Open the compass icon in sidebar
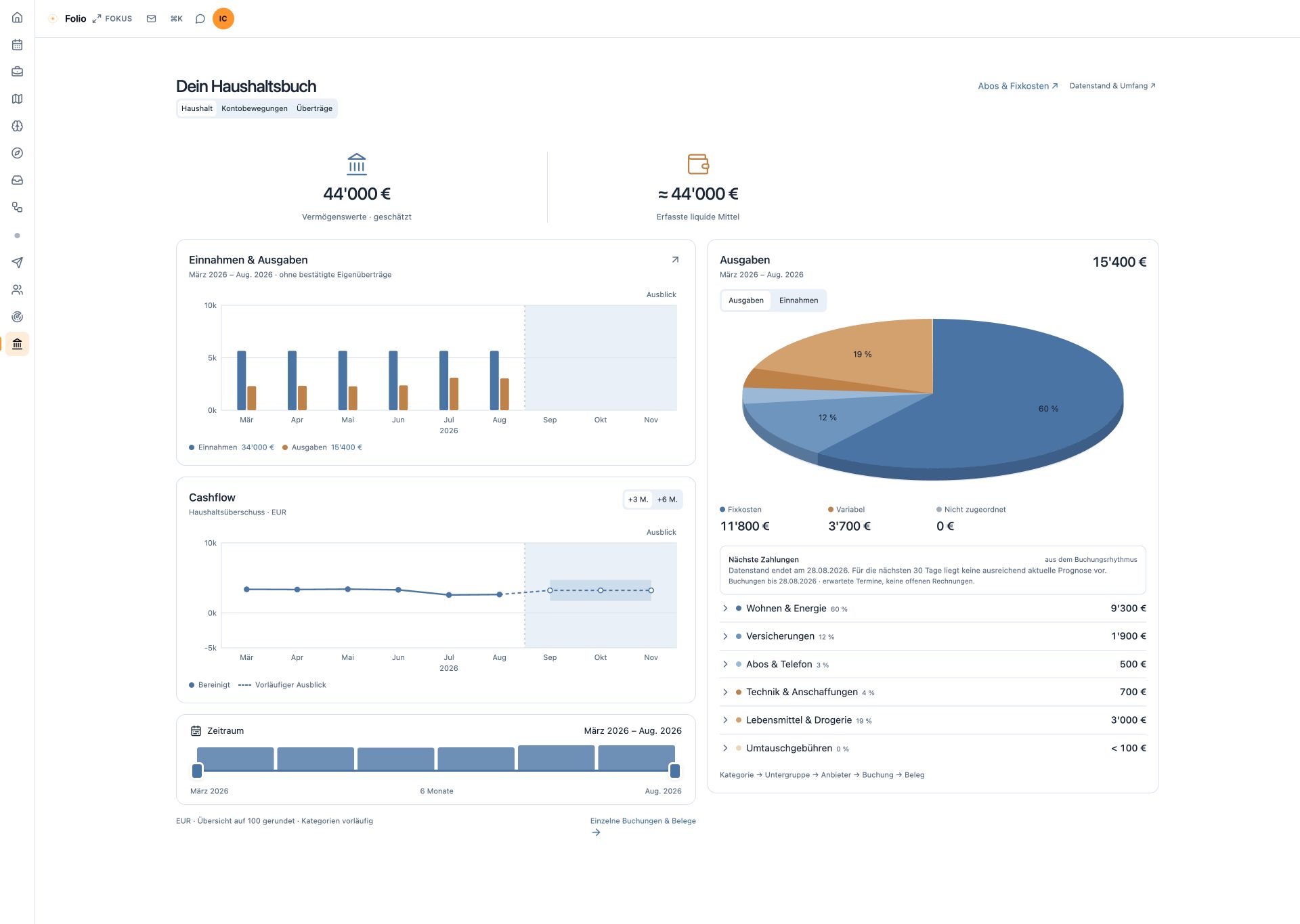This screenshot has width=1300, height=924. point(18,153)
